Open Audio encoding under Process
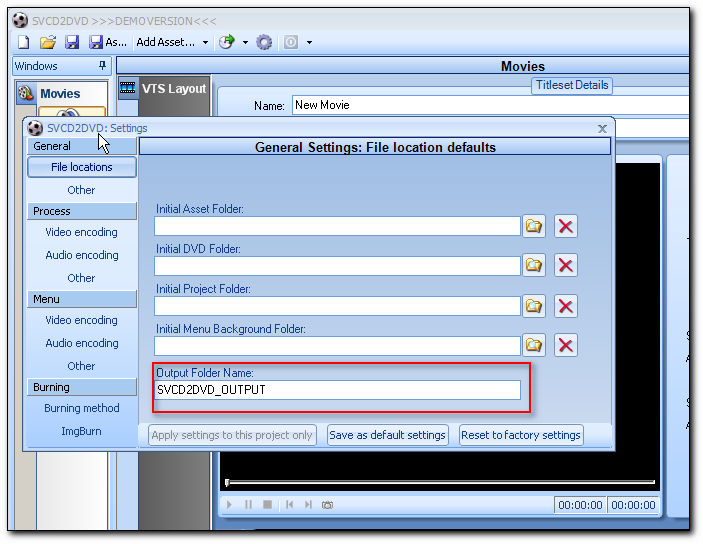This screenshot has height=544, width=703. click(x=82, y=255)
